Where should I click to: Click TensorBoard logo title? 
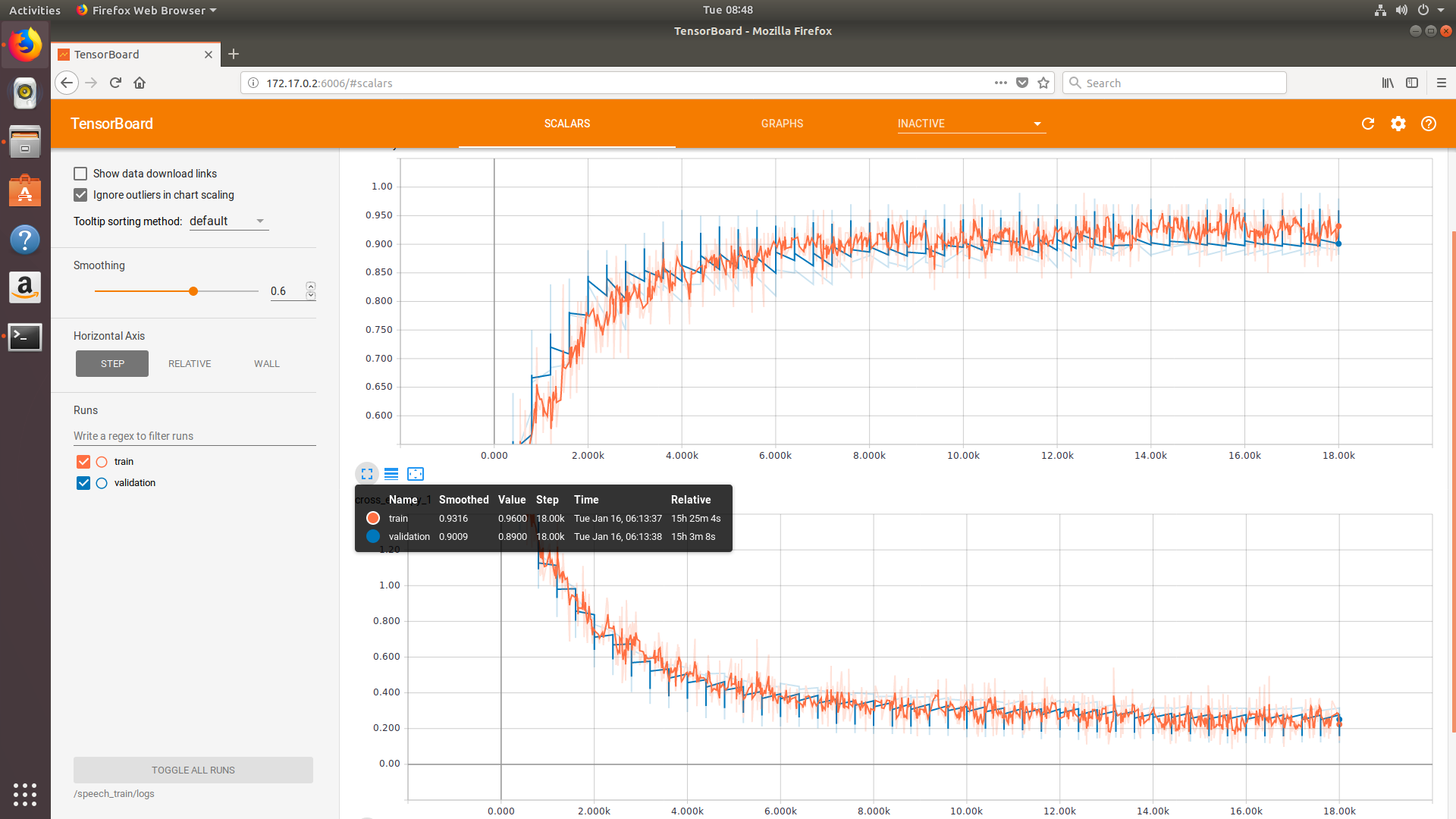[x=111, y=124]
